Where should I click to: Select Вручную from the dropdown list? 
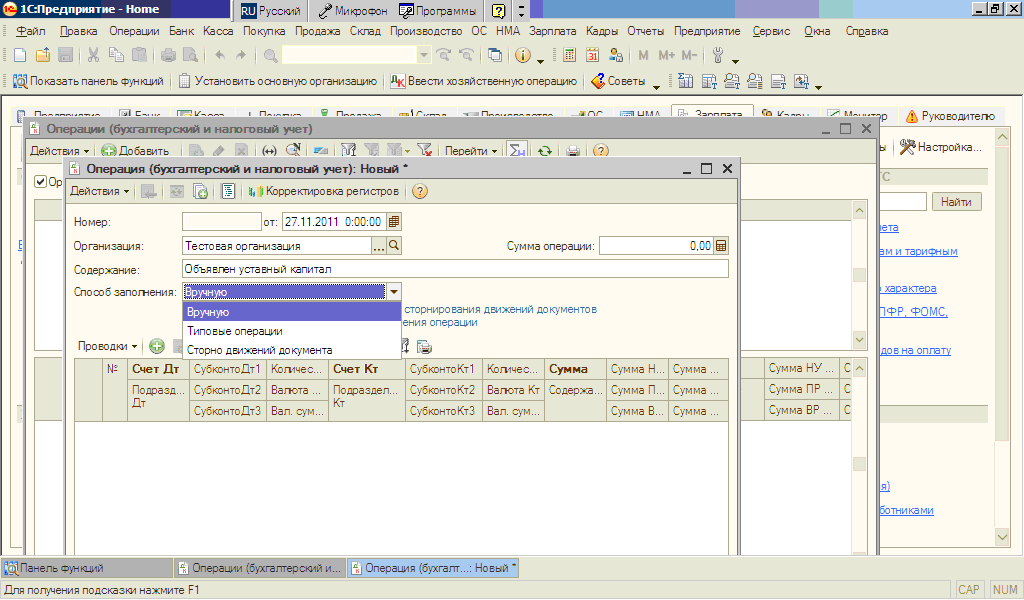click(x=292, y=312)
